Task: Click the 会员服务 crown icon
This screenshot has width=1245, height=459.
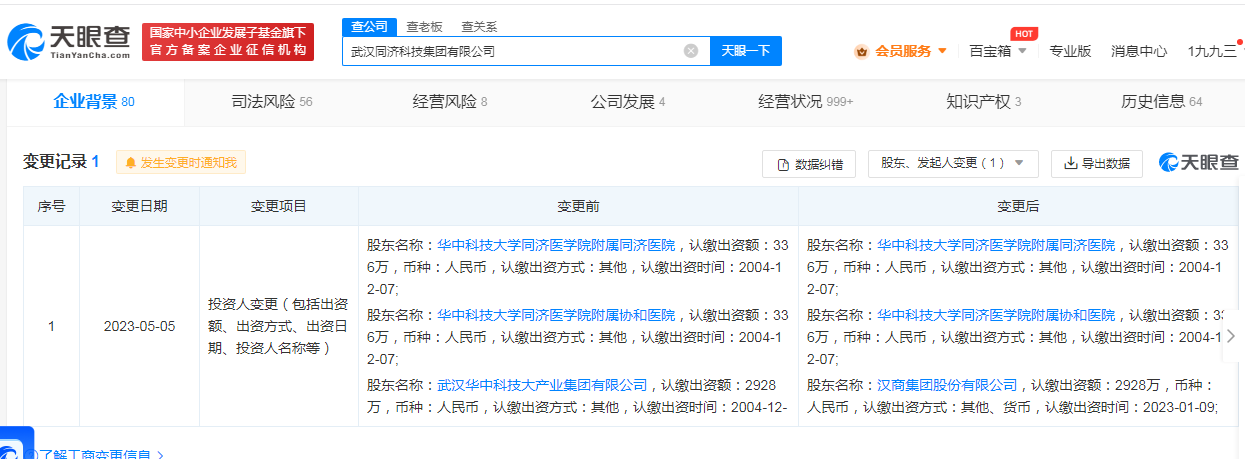Action: point(861,51)
